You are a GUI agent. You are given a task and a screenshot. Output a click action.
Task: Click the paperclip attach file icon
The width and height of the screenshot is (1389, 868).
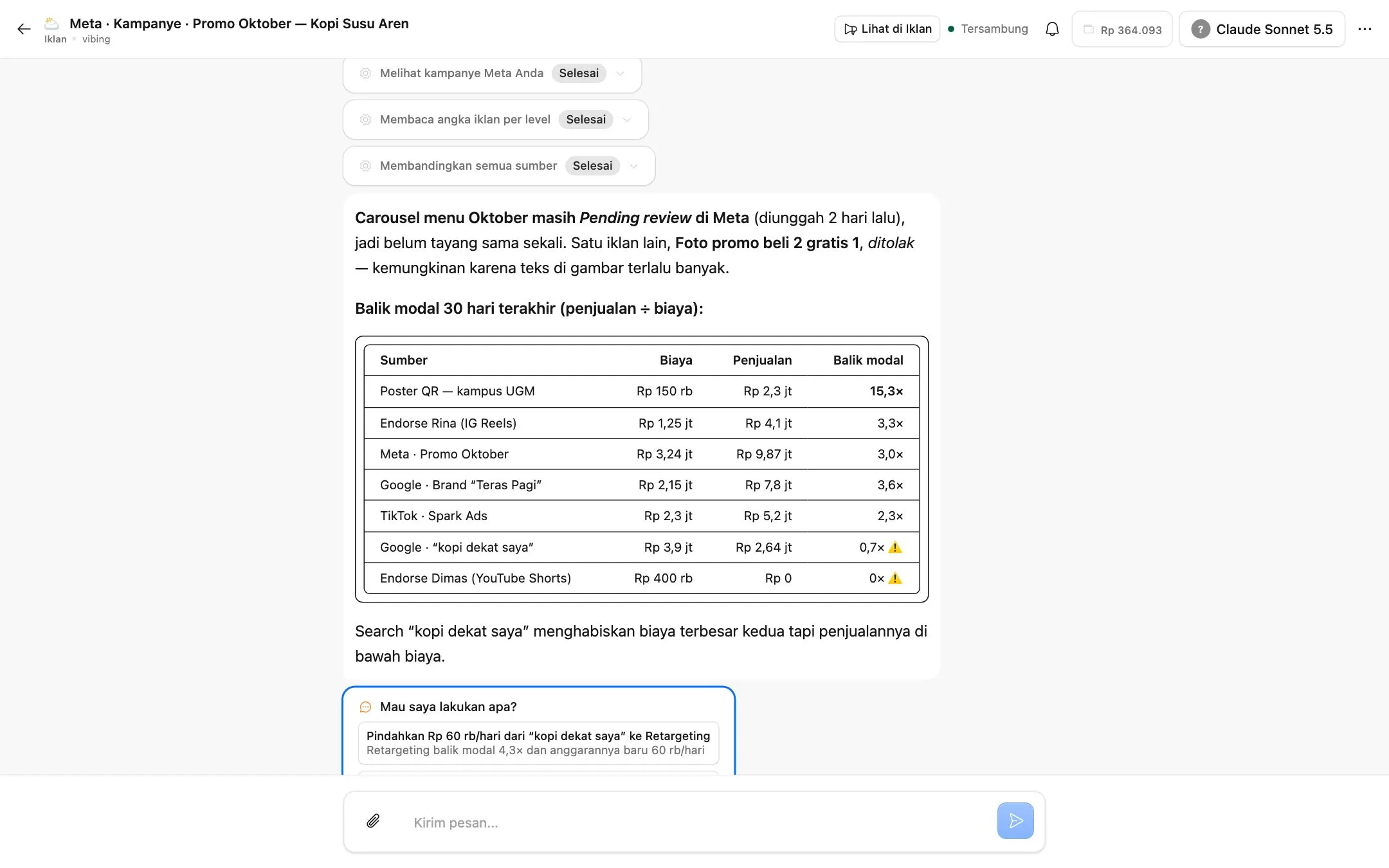click(x=373, y=821)
